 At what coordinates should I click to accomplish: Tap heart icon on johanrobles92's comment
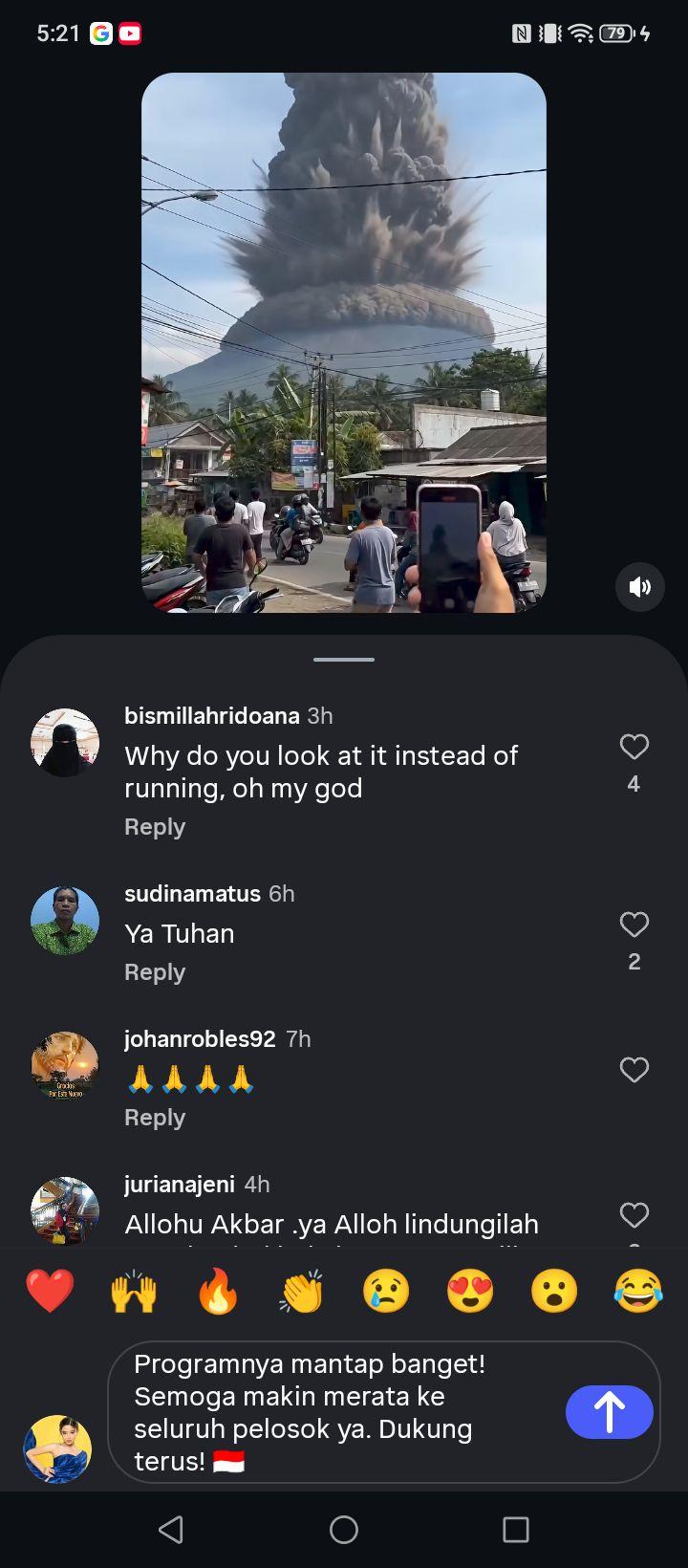click(634, 1070)
